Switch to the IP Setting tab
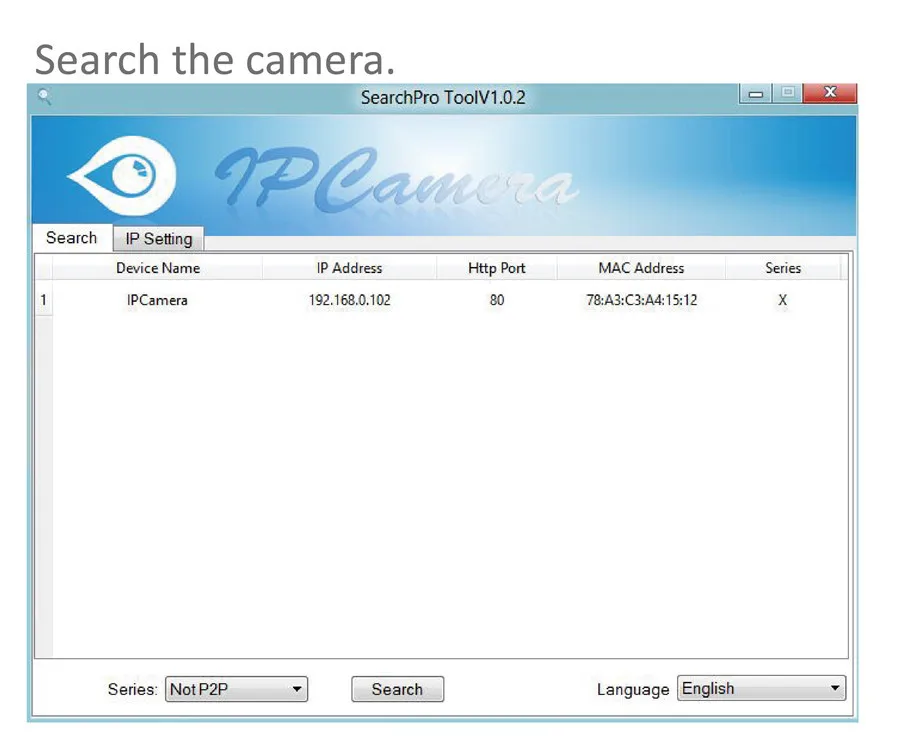 click(158, 239)
